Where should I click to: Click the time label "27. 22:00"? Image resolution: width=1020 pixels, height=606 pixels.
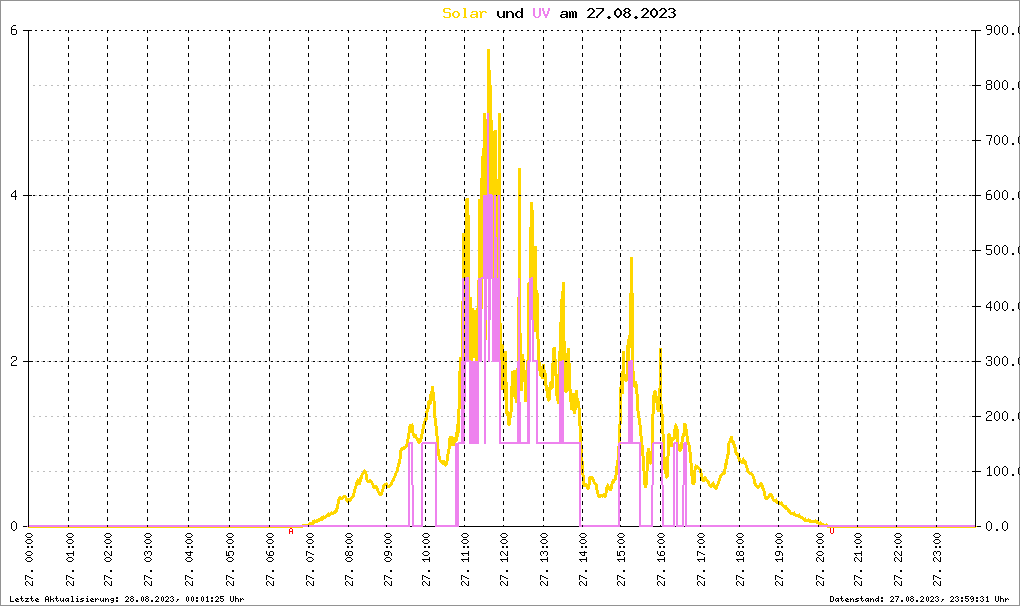tap(897, 560)
